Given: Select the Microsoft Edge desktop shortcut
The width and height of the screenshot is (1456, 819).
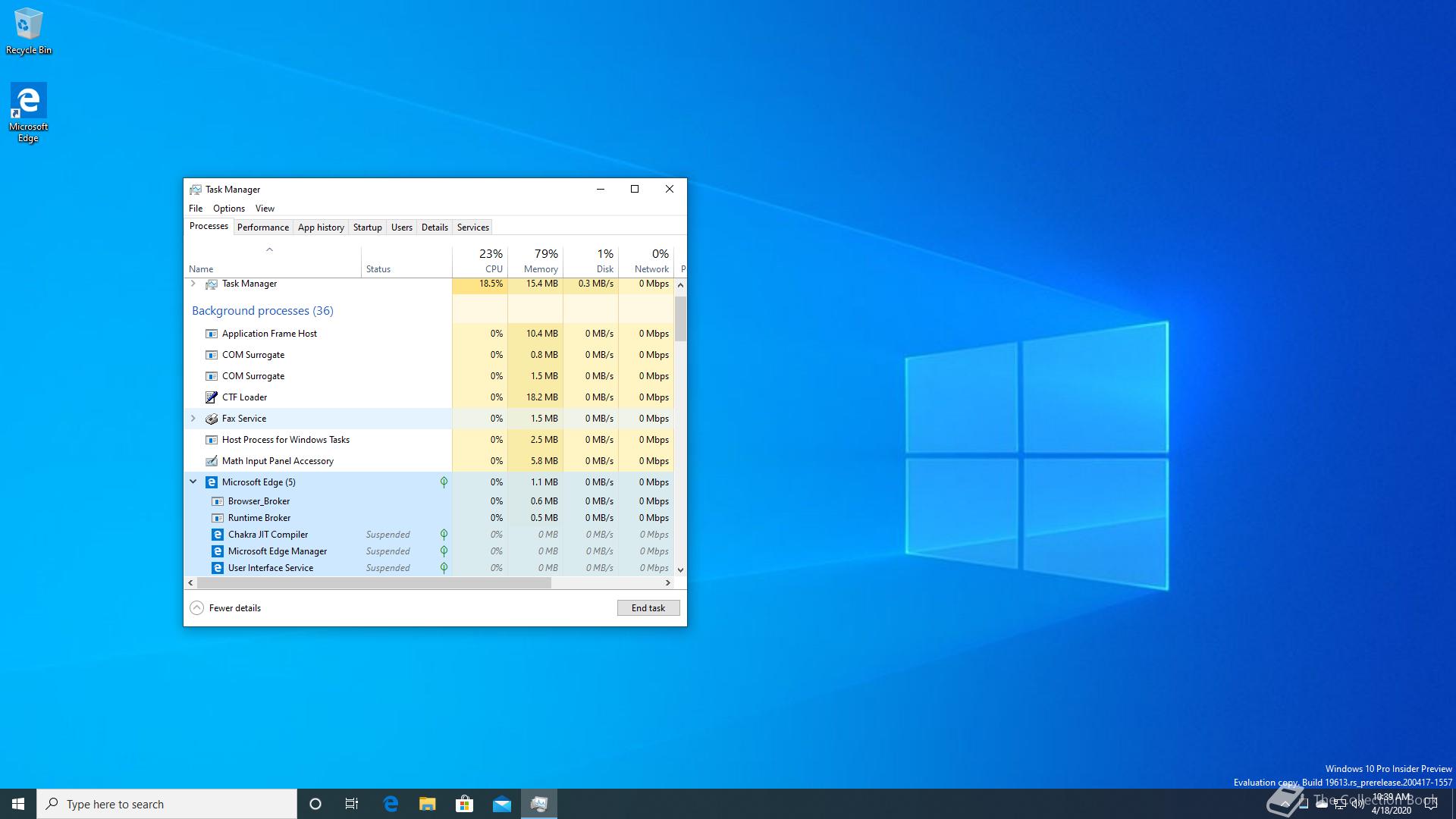Looking at the screenshot, I should 29,112.
